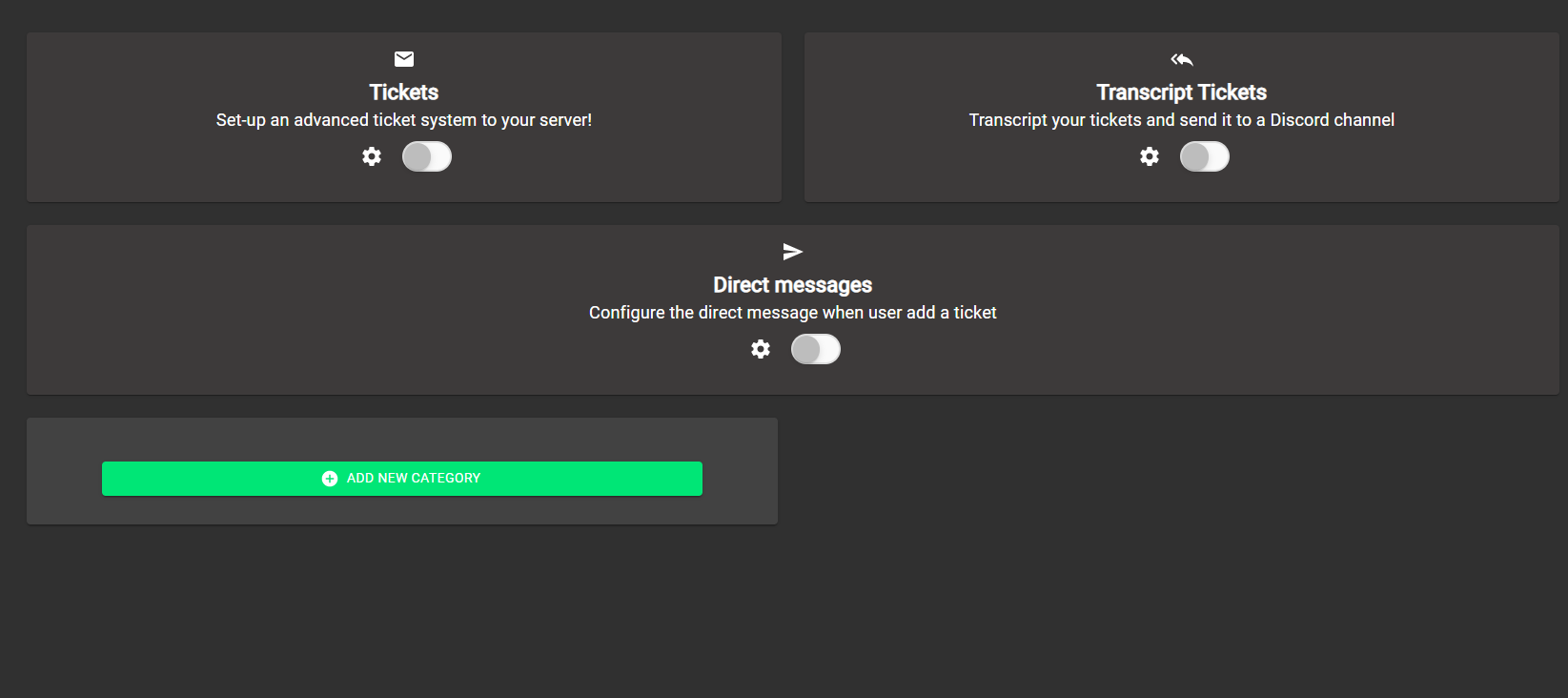This screenshot has height=698, width=1568.
Task: Click the Tickets heading
Action: (404, 92)
